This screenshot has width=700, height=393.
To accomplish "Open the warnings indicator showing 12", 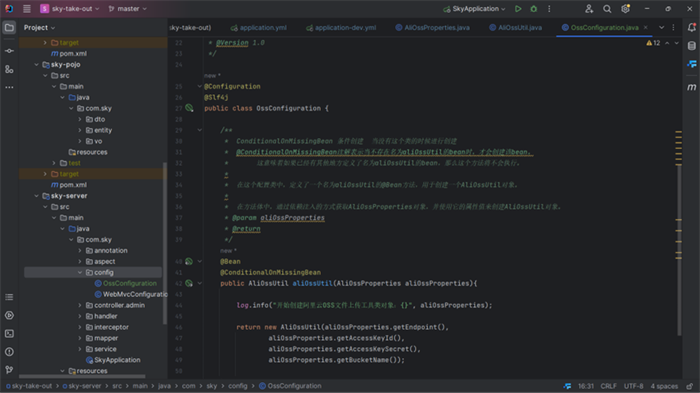I will 653,43.
